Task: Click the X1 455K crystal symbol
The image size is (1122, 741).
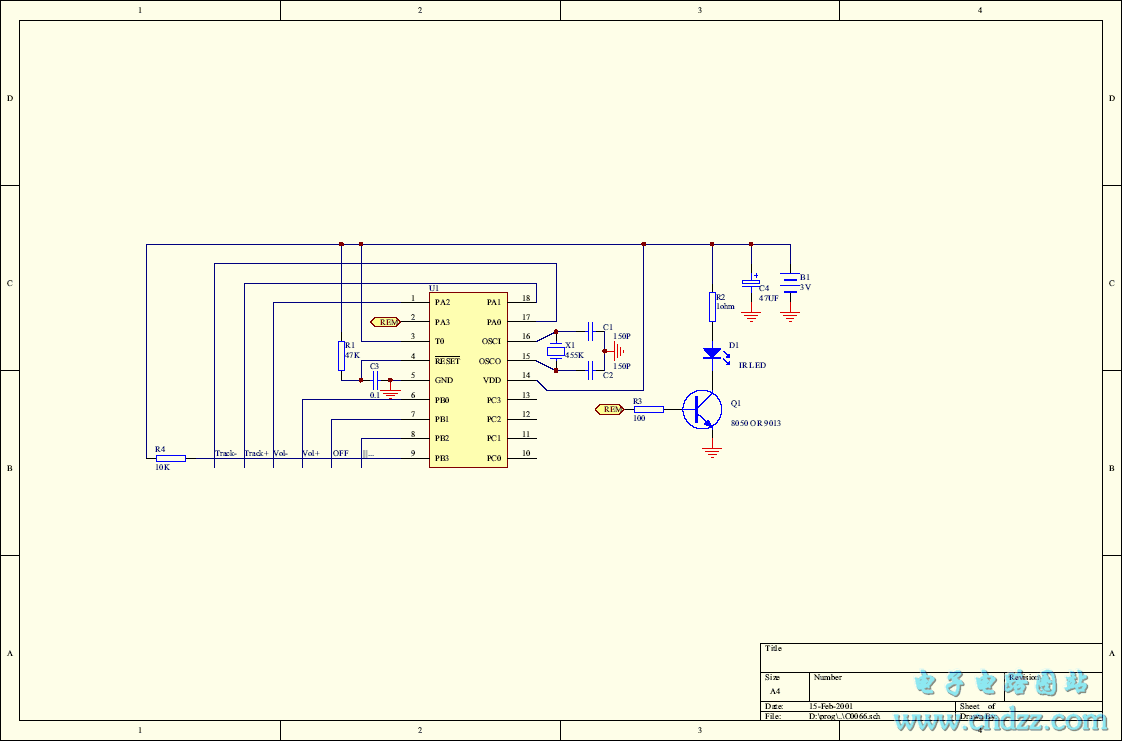Action: [556, 351]
